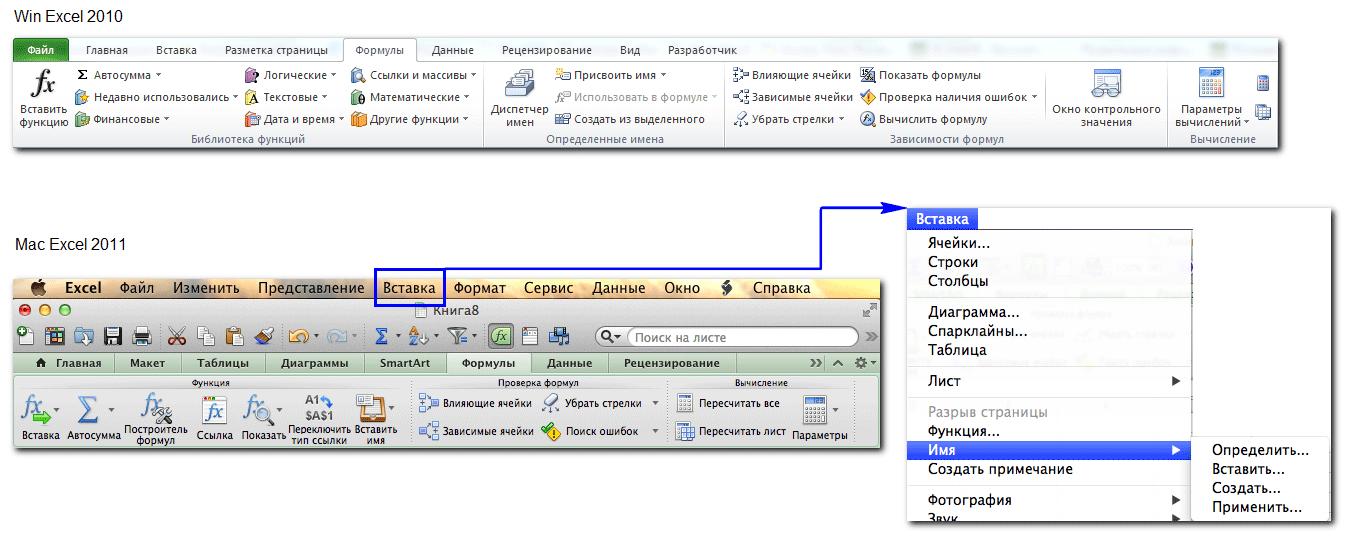Open Справка in Mac menu bar
The height and width of the screenshot is (538, 1348).
(781, 287)
